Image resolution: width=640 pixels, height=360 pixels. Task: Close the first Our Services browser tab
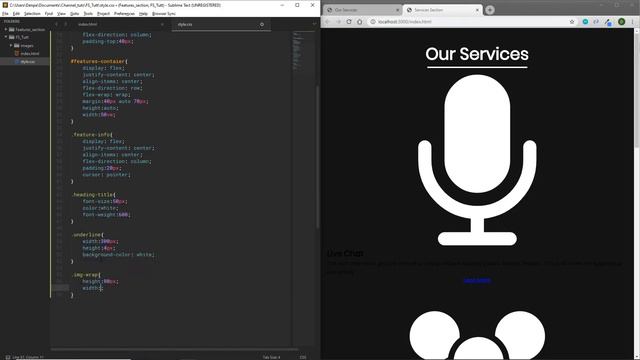click(x=398, y=10)
